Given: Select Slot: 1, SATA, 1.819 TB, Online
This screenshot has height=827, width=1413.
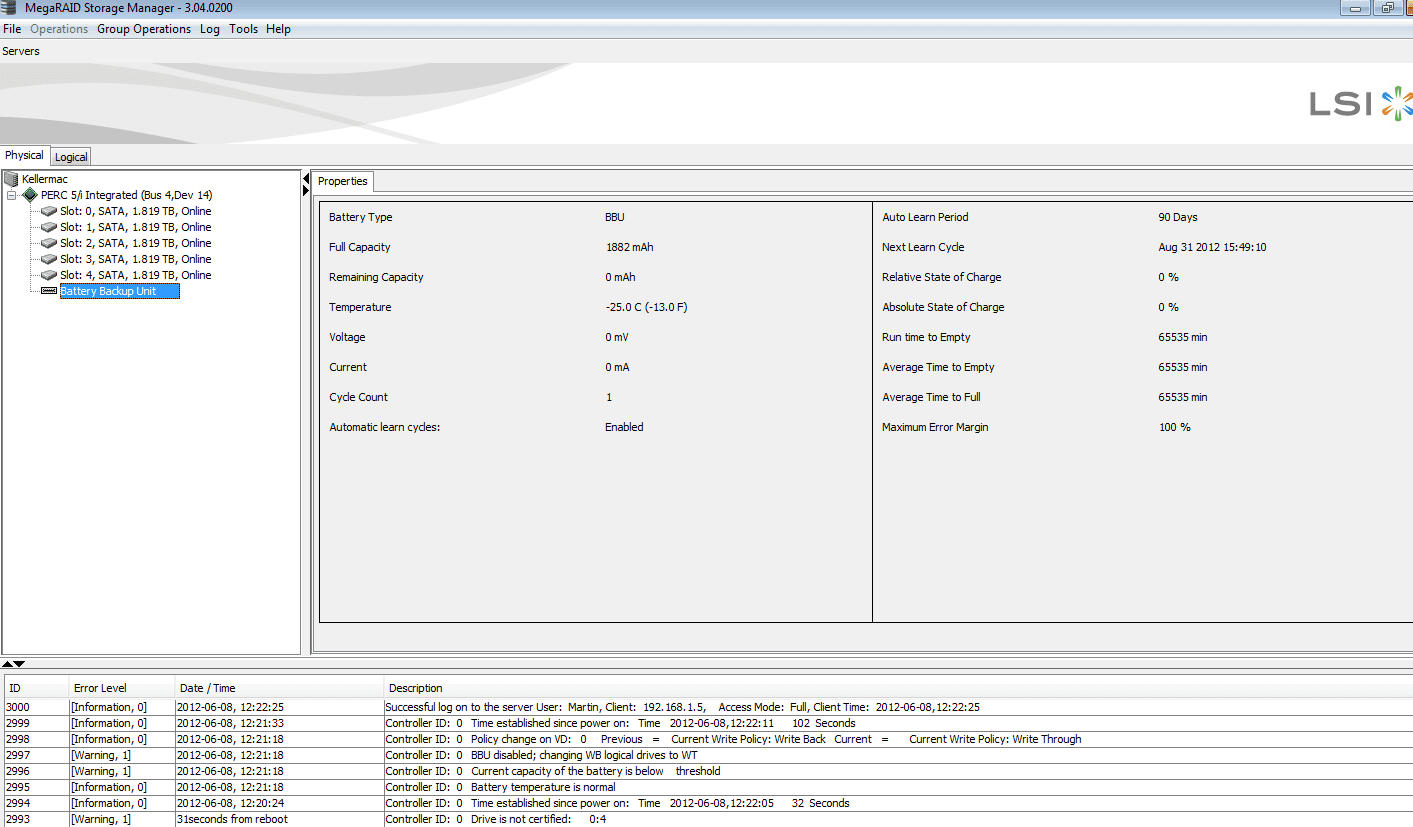Looking at the screenshot, I should click(x=136, y=227).
